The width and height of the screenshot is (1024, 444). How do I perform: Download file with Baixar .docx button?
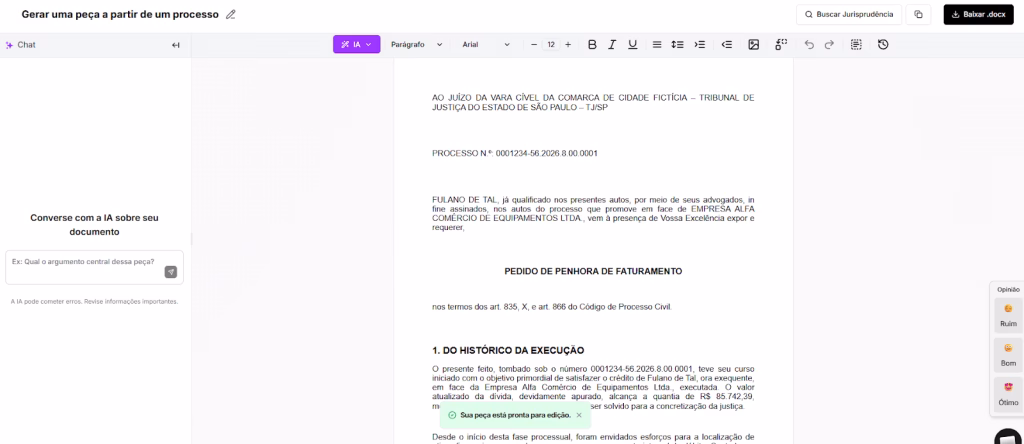[x=978, y=14]
